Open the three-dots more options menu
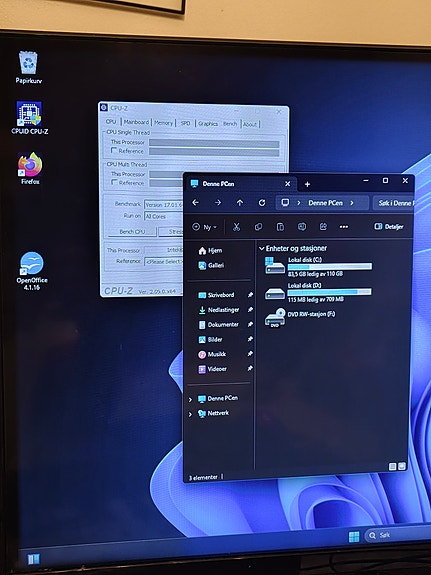The height and width of the screenshot is (575, 431). tap(344, 227)
